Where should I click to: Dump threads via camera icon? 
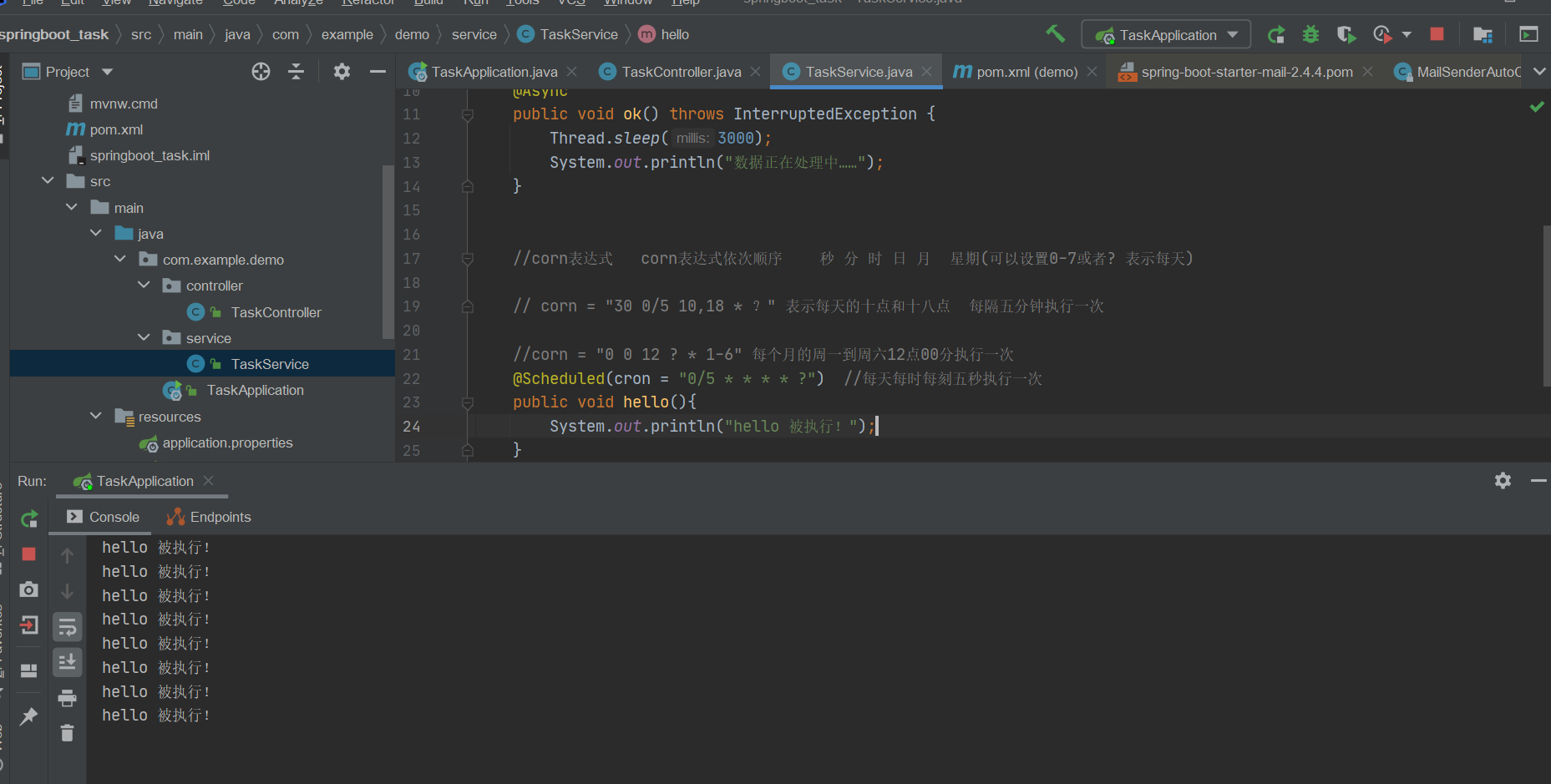coord(29,589)
